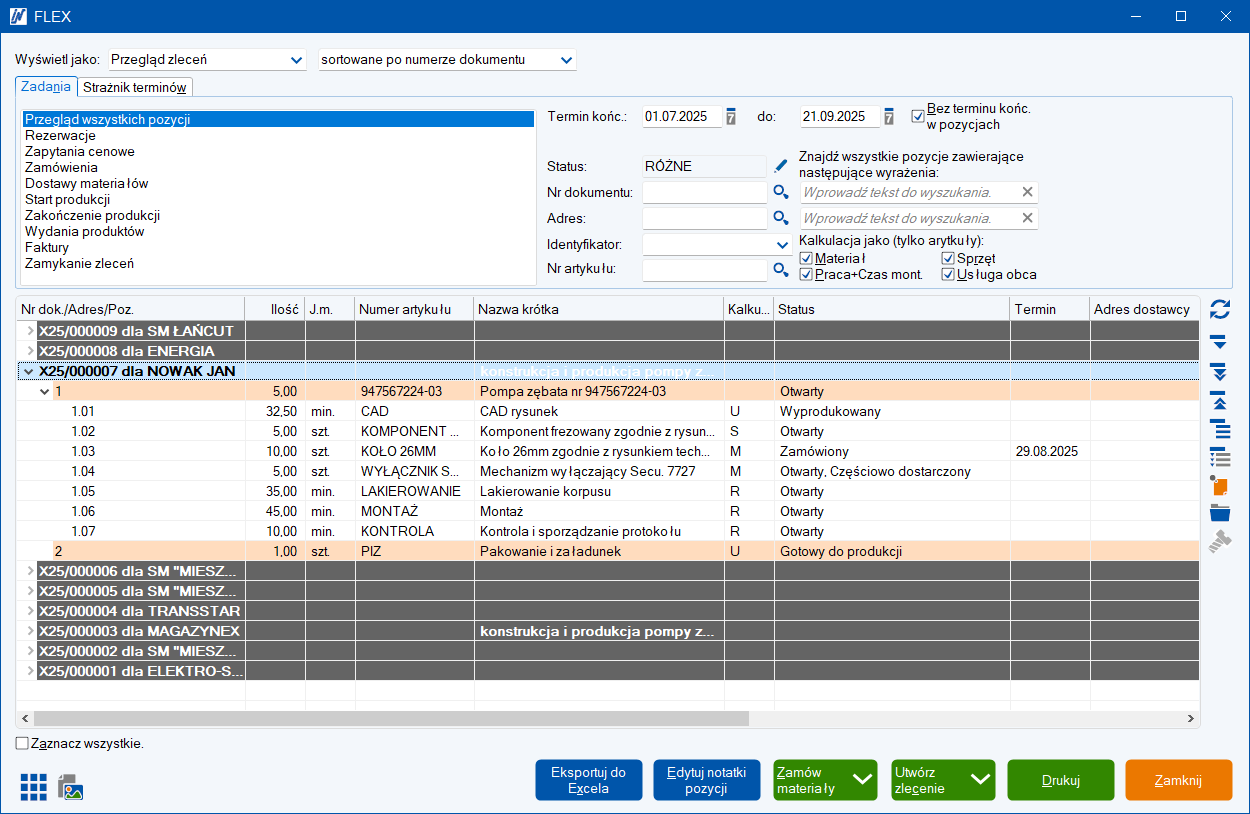This screenshot has width=1250, height=814.
Task: Click the document image icon at bottom left
Action: click(x=71, y=787)
